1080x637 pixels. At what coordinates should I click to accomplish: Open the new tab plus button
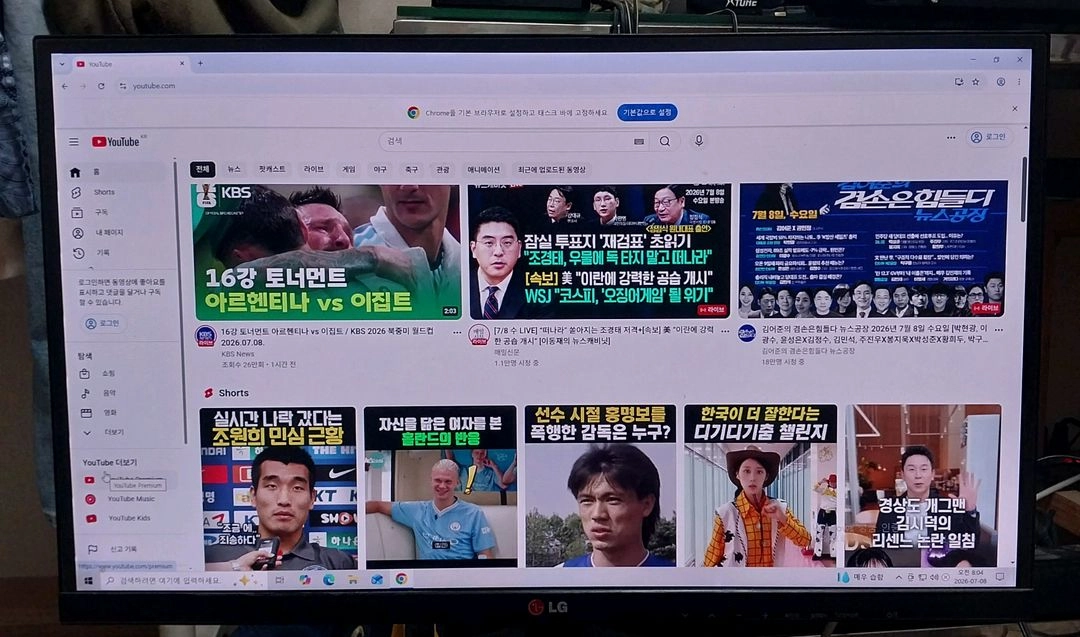click(200, 63)
